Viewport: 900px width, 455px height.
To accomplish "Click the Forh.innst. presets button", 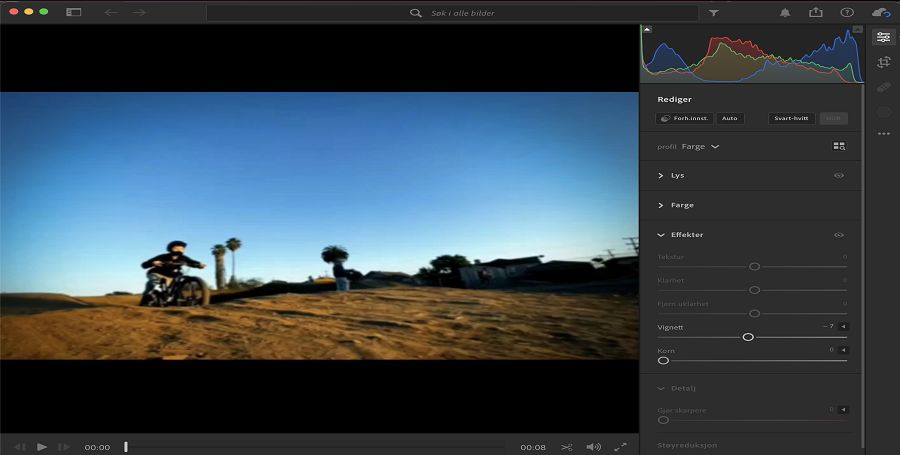I will click(684, 118).
